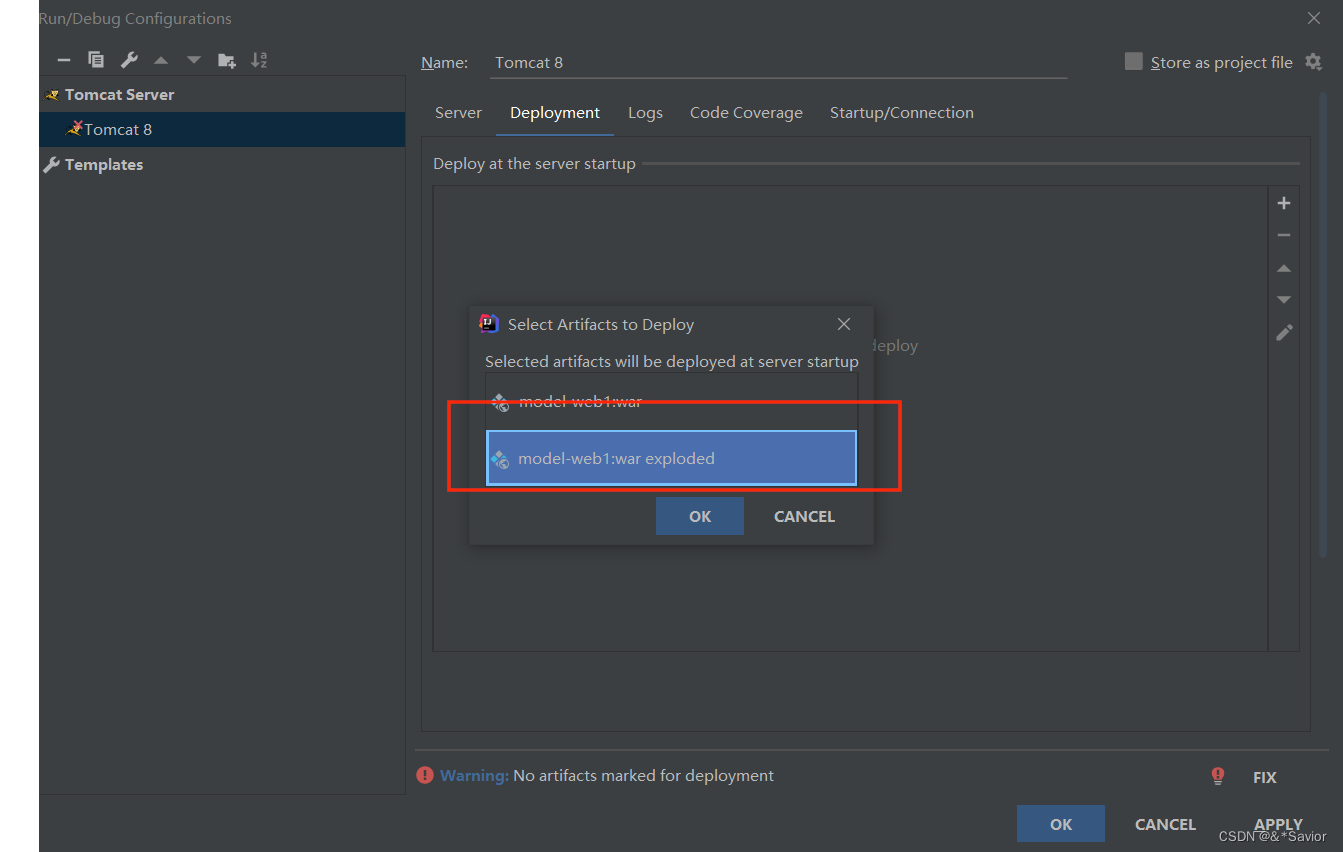Move configuration up with the arrow icon

pos(161,61)
